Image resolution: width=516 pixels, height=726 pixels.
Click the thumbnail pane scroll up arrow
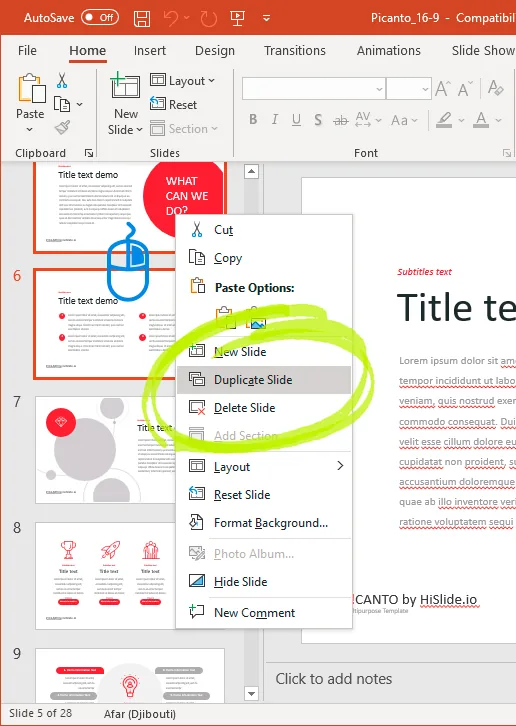point(251,172)
